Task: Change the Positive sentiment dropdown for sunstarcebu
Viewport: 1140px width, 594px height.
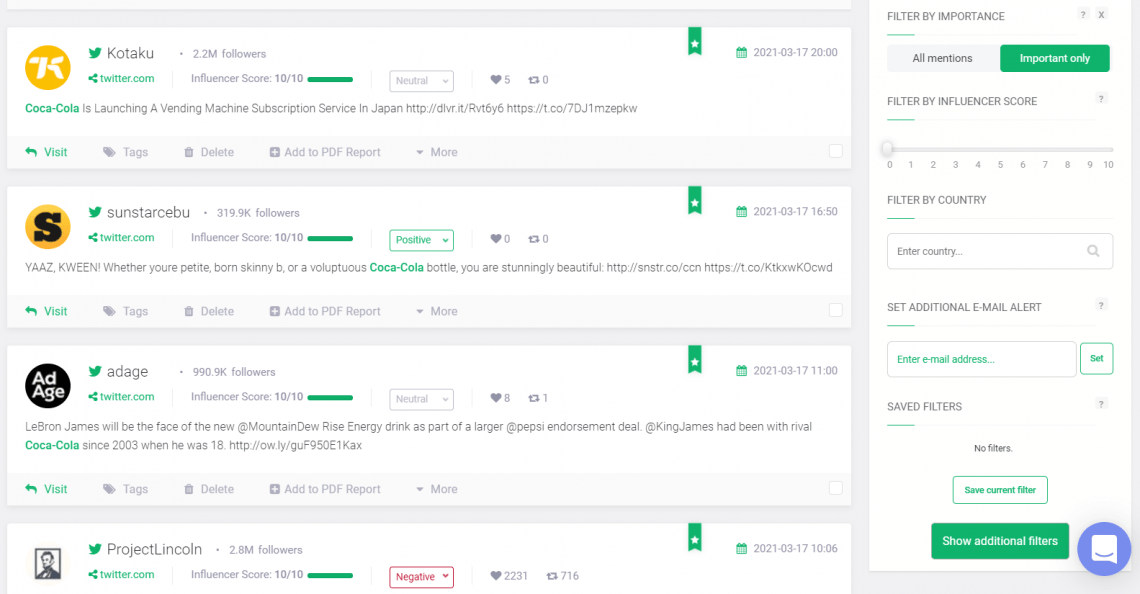Action: click(x=422, y=240)
